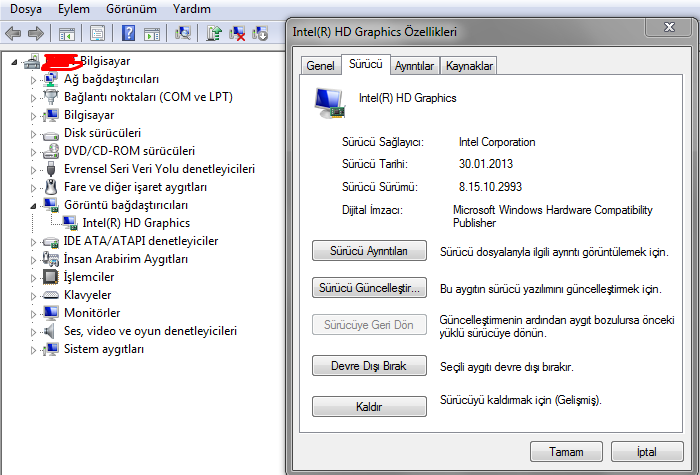The width and height of the screenshot is (700, 475).
Task: Click the Görüntü bağdaştırıcıları display icon
Action: point(50,205)
